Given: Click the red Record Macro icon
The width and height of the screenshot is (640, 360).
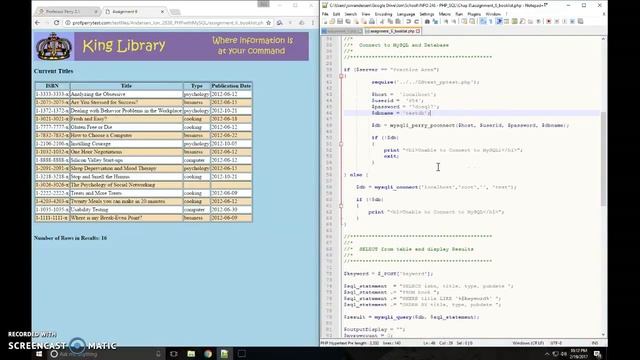Looking at the screenshot, I should pos(549,21).
